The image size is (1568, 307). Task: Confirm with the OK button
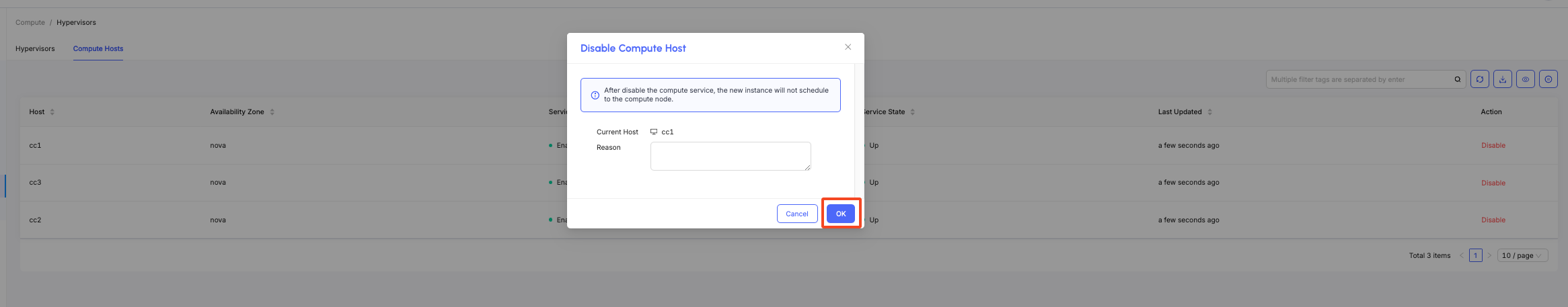(x=841, y=214)
